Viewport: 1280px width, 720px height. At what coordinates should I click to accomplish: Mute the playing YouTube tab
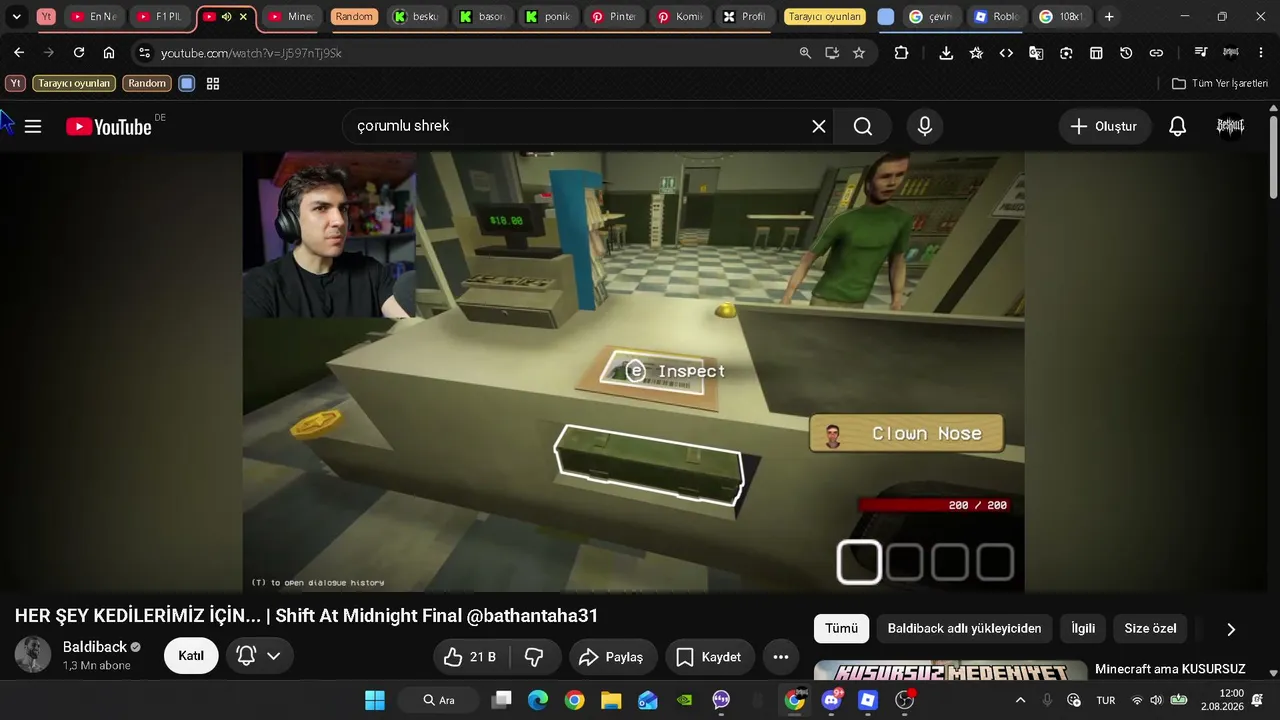click(226, 17)
